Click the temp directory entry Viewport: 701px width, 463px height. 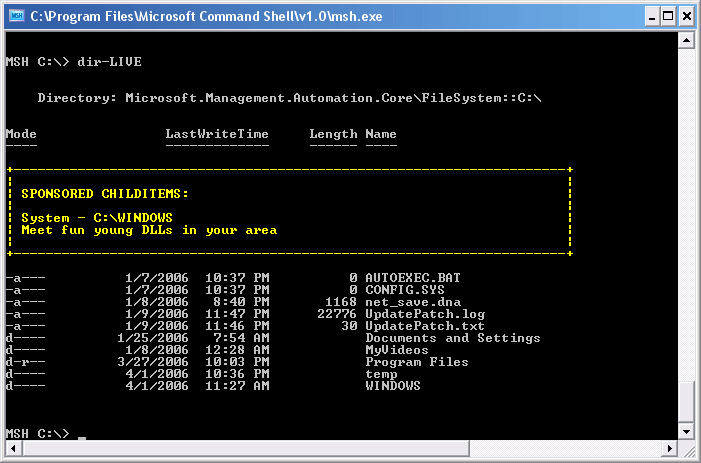click(381, 374)
